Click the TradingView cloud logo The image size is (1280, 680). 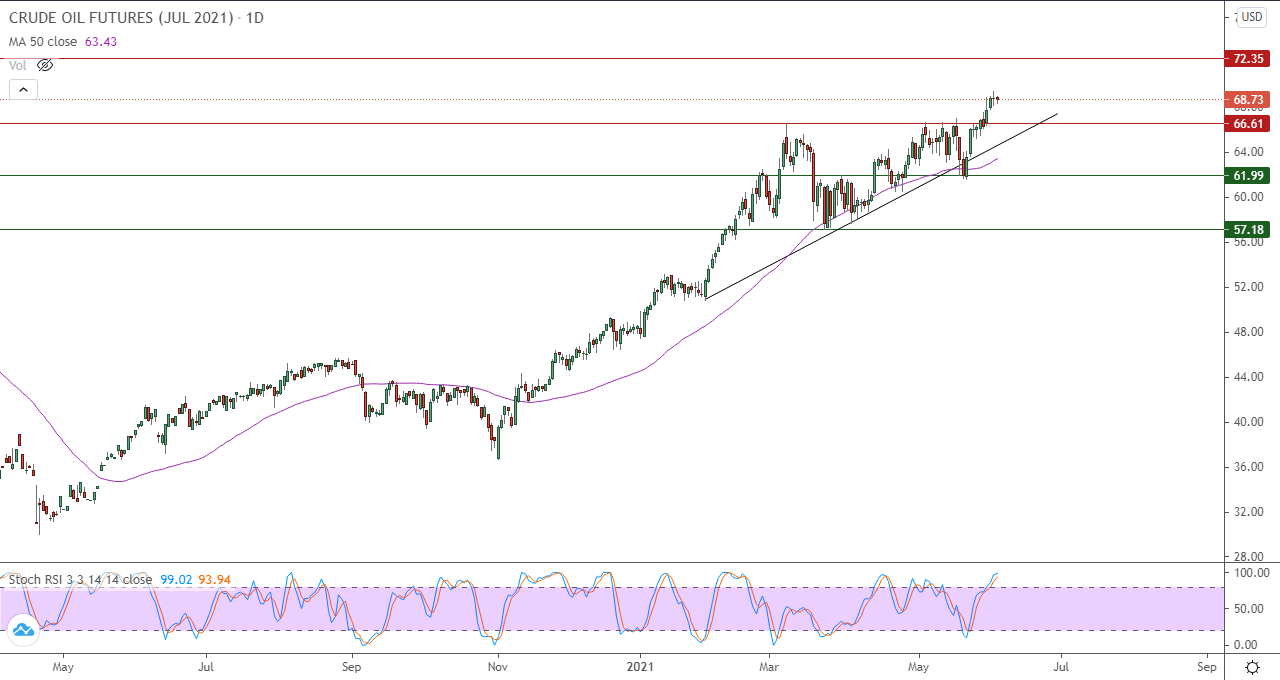click(23, 630)
